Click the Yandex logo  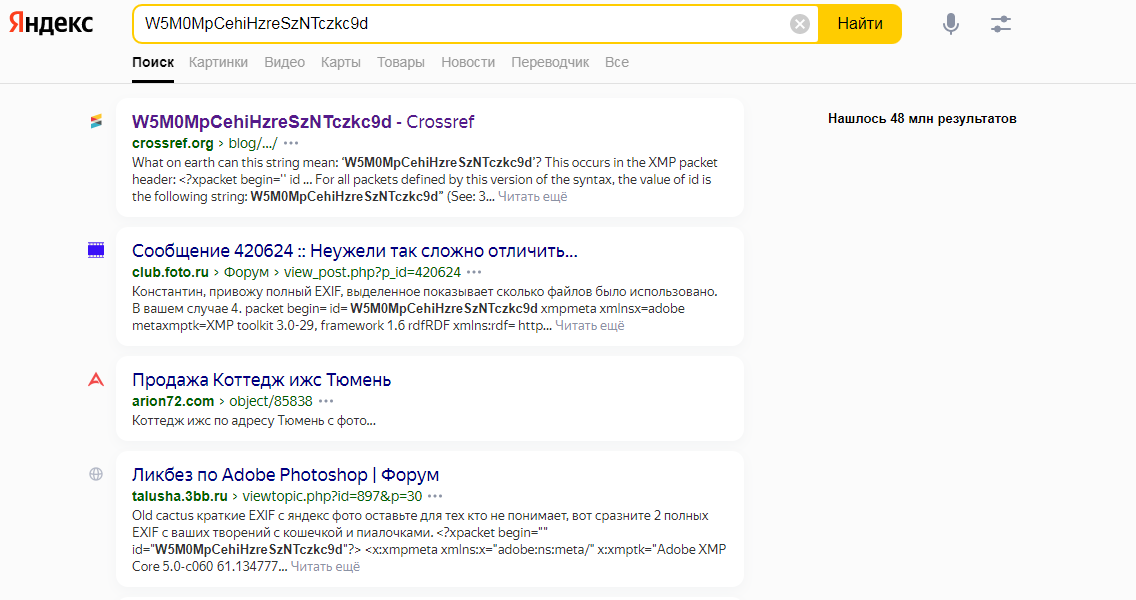click(x=51, y=24)
